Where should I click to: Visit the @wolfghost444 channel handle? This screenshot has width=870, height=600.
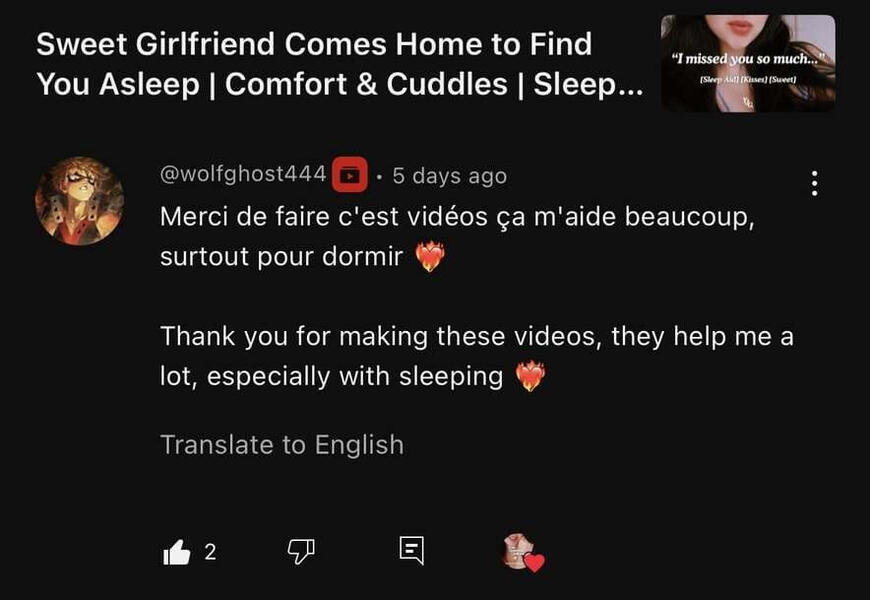243,174
